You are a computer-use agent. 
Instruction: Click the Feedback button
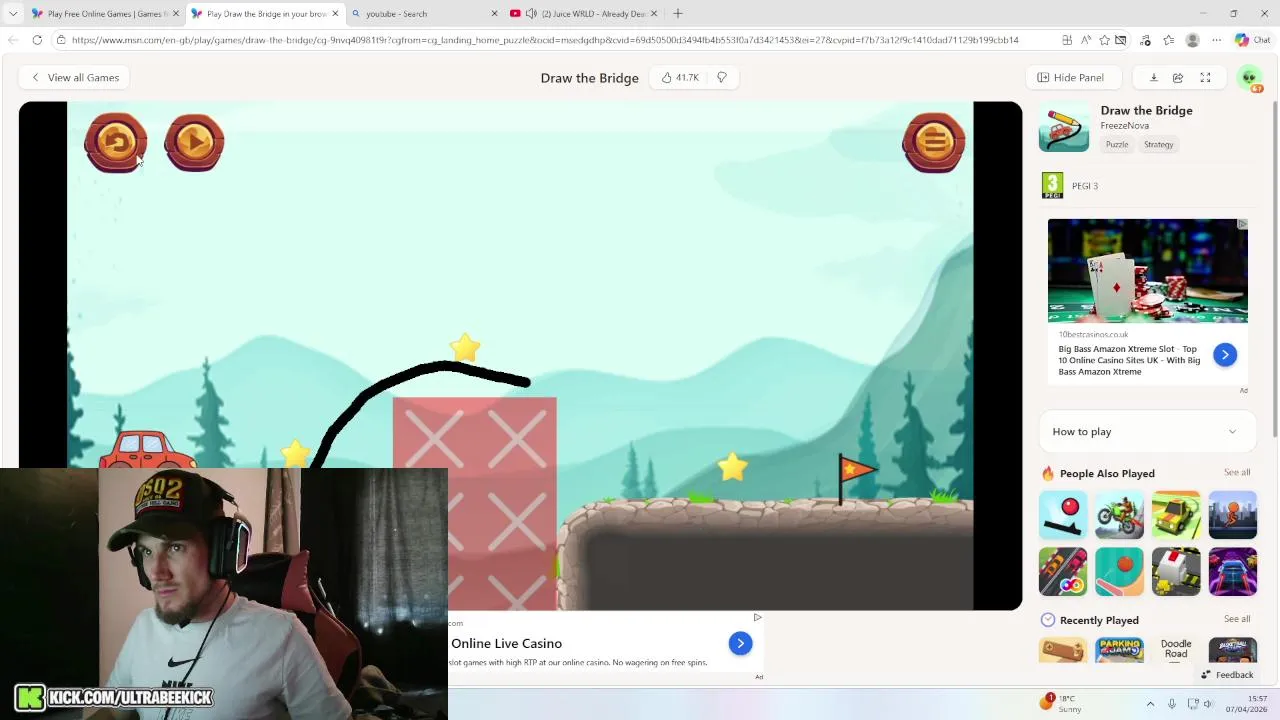[1227, 675]
